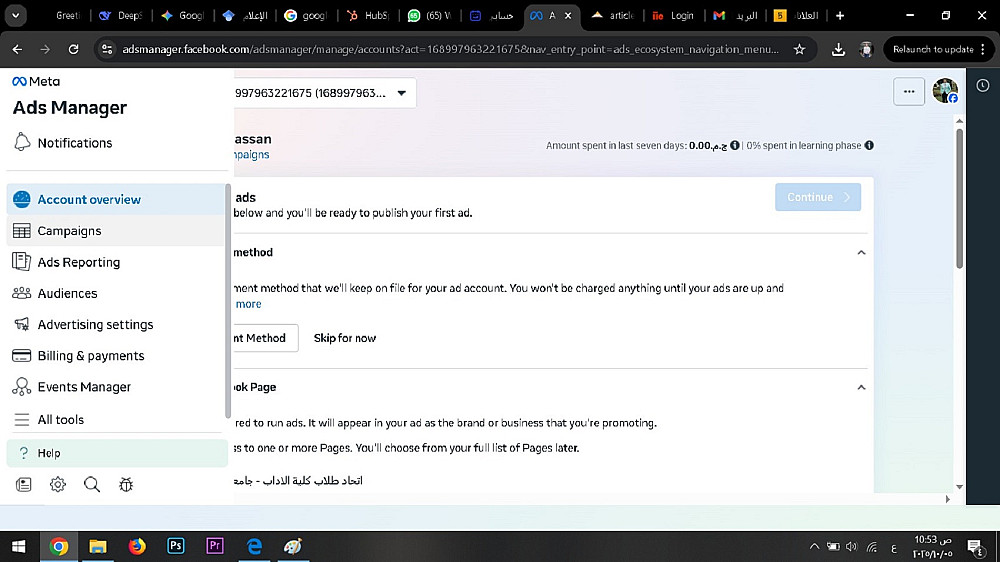
Task: Switch to the WhatsApp (65) tab
Action: [430, 15]
